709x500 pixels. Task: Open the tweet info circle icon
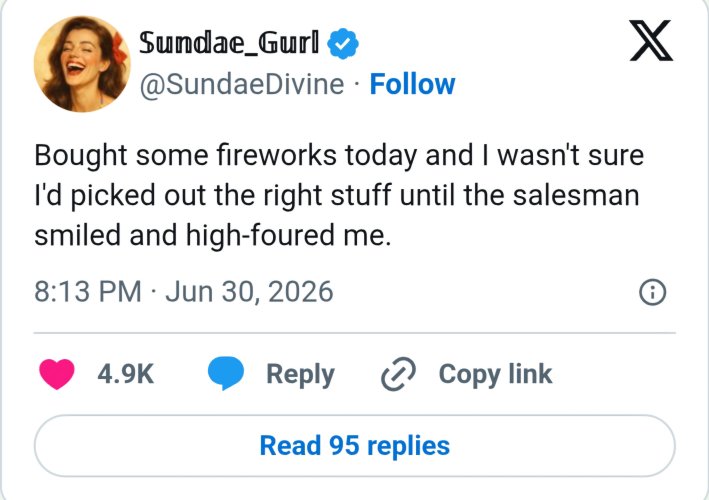[652, 292]
